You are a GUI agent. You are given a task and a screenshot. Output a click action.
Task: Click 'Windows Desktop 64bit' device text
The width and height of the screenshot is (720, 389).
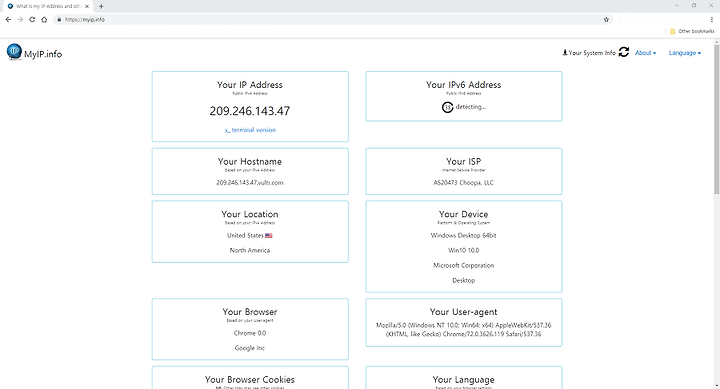tap(463, 235)
